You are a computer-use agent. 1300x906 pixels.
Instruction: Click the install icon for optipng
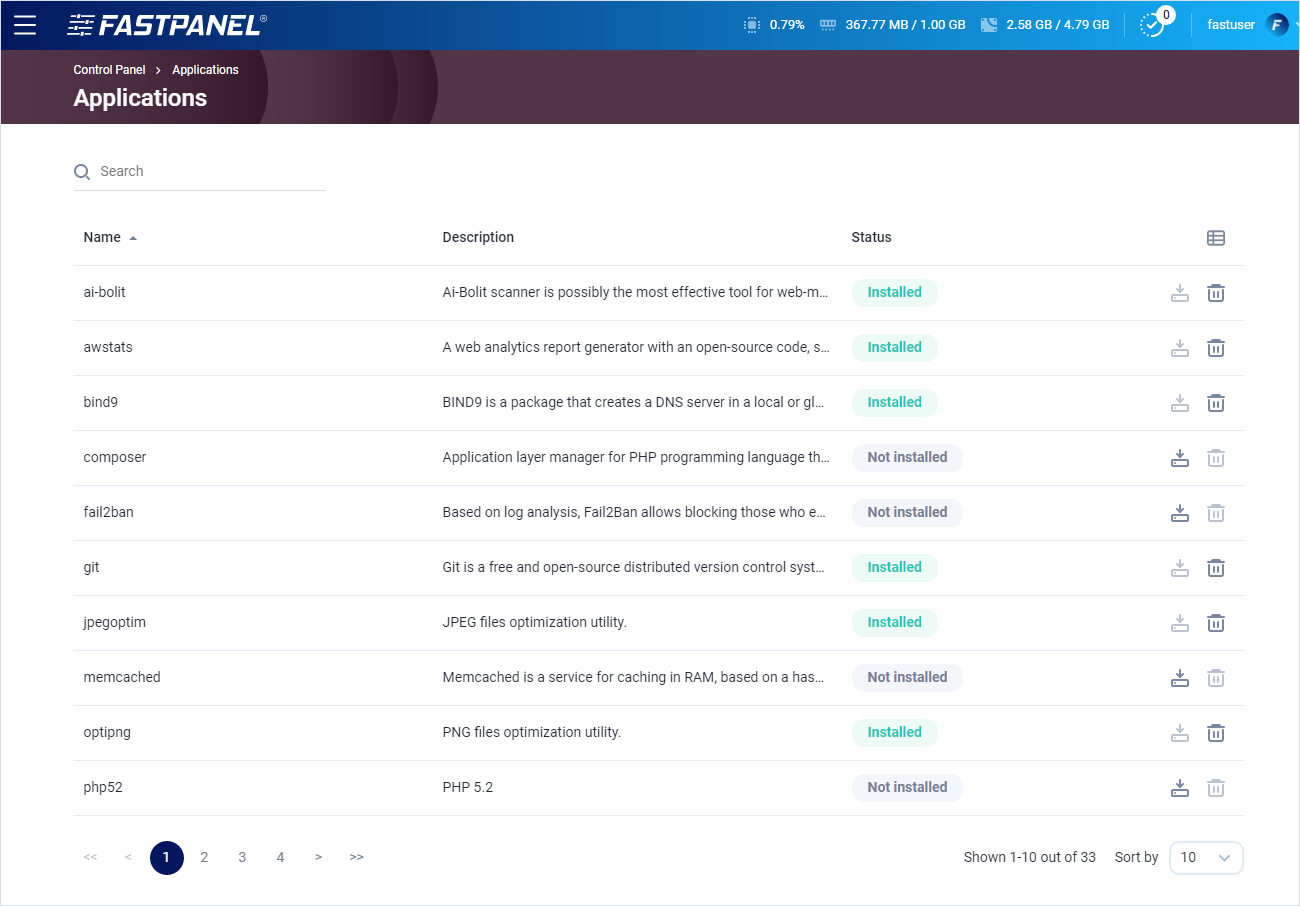coord(1180,733)
